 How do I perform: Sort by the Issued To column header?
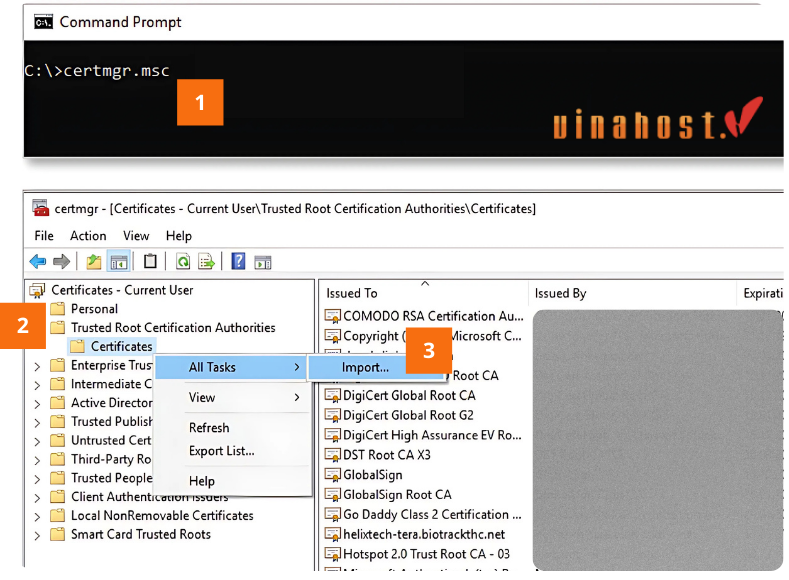point(352,293)
